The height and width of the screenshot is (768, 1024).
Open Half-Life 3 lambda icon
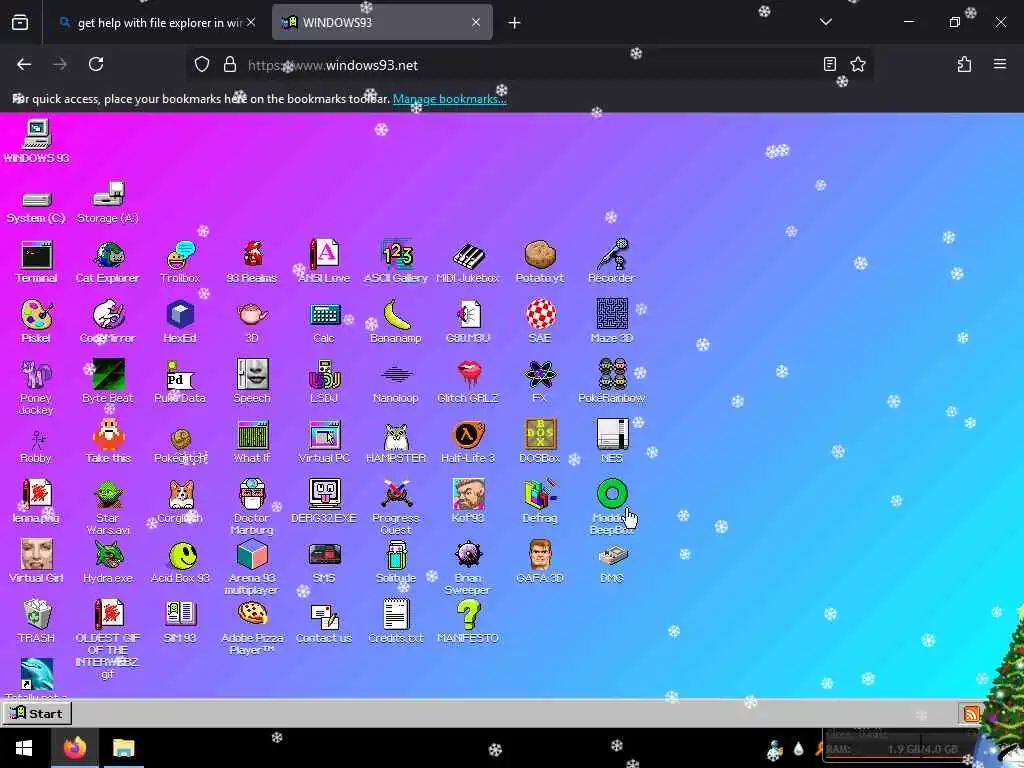point(468,441)
